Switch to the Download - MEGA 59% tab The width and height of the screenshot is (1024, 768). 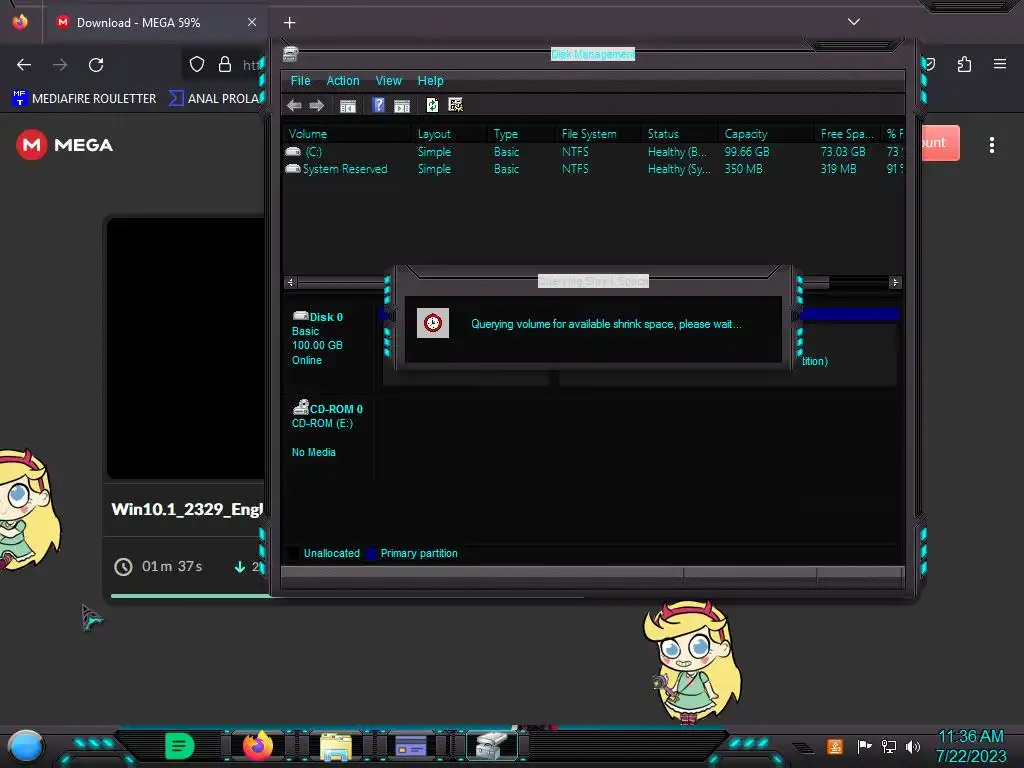(x=155, y=23)
